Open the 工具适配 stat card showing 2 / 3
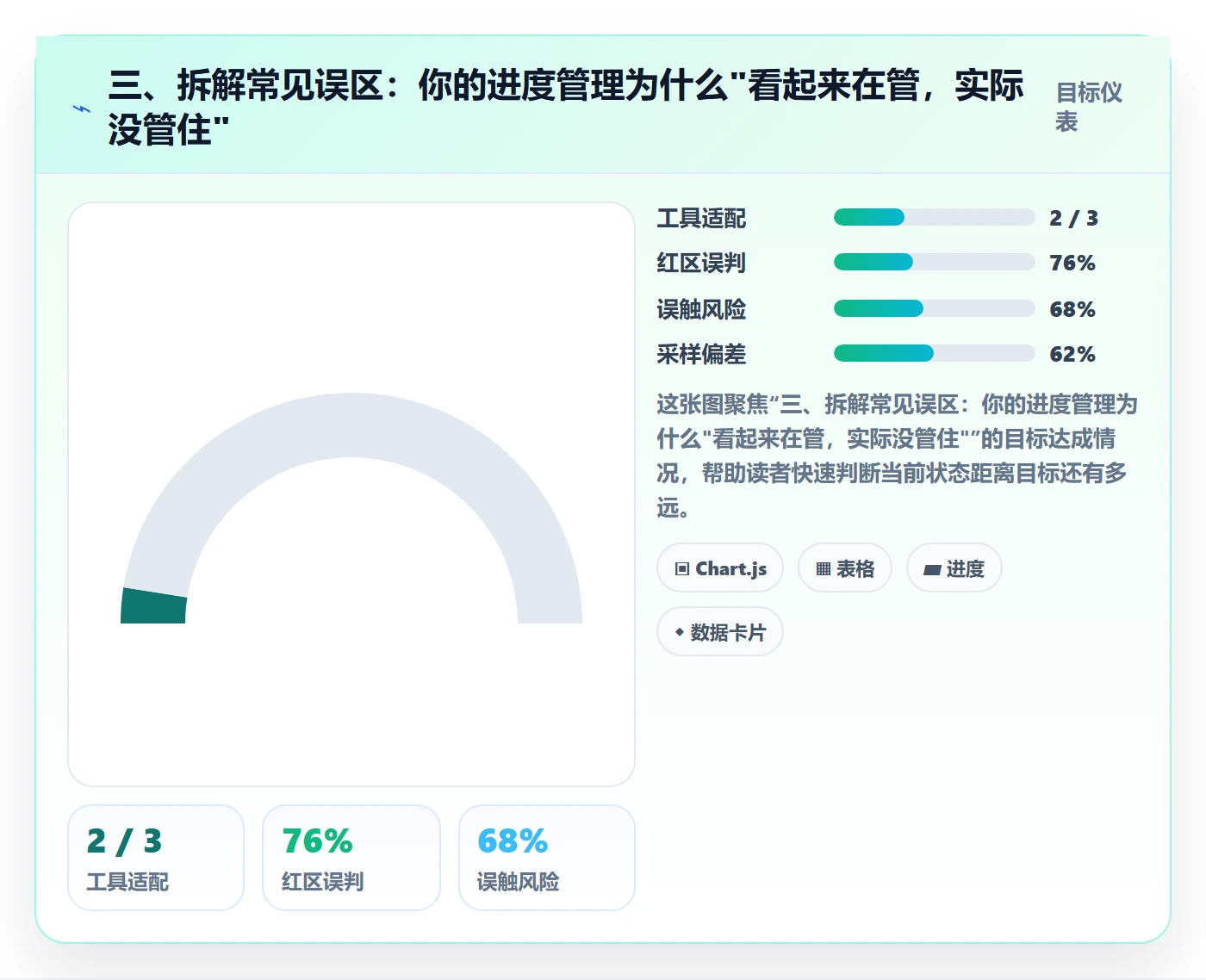The width and height of the screenshot is (1206, 980). click(x=156, y=858)
